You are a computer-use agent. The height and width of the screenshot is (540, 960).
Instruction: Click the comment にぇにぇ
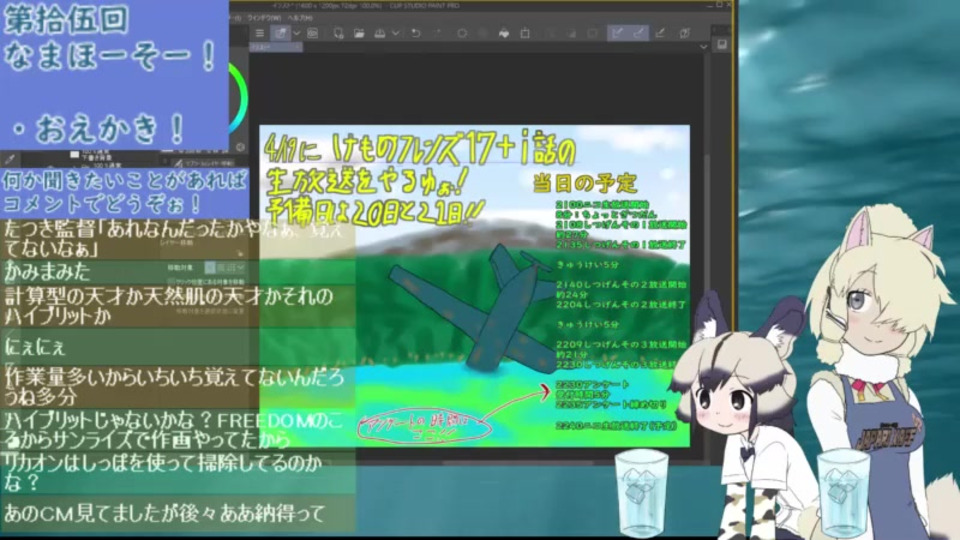(x=35, y=347)
